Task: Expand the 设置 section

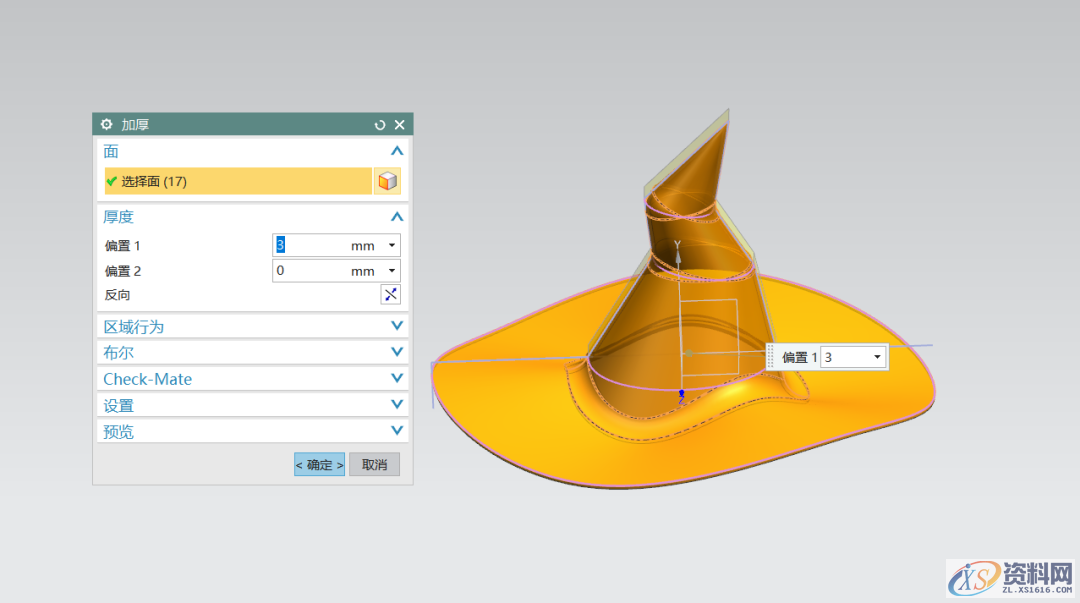Action: point(397,405)
